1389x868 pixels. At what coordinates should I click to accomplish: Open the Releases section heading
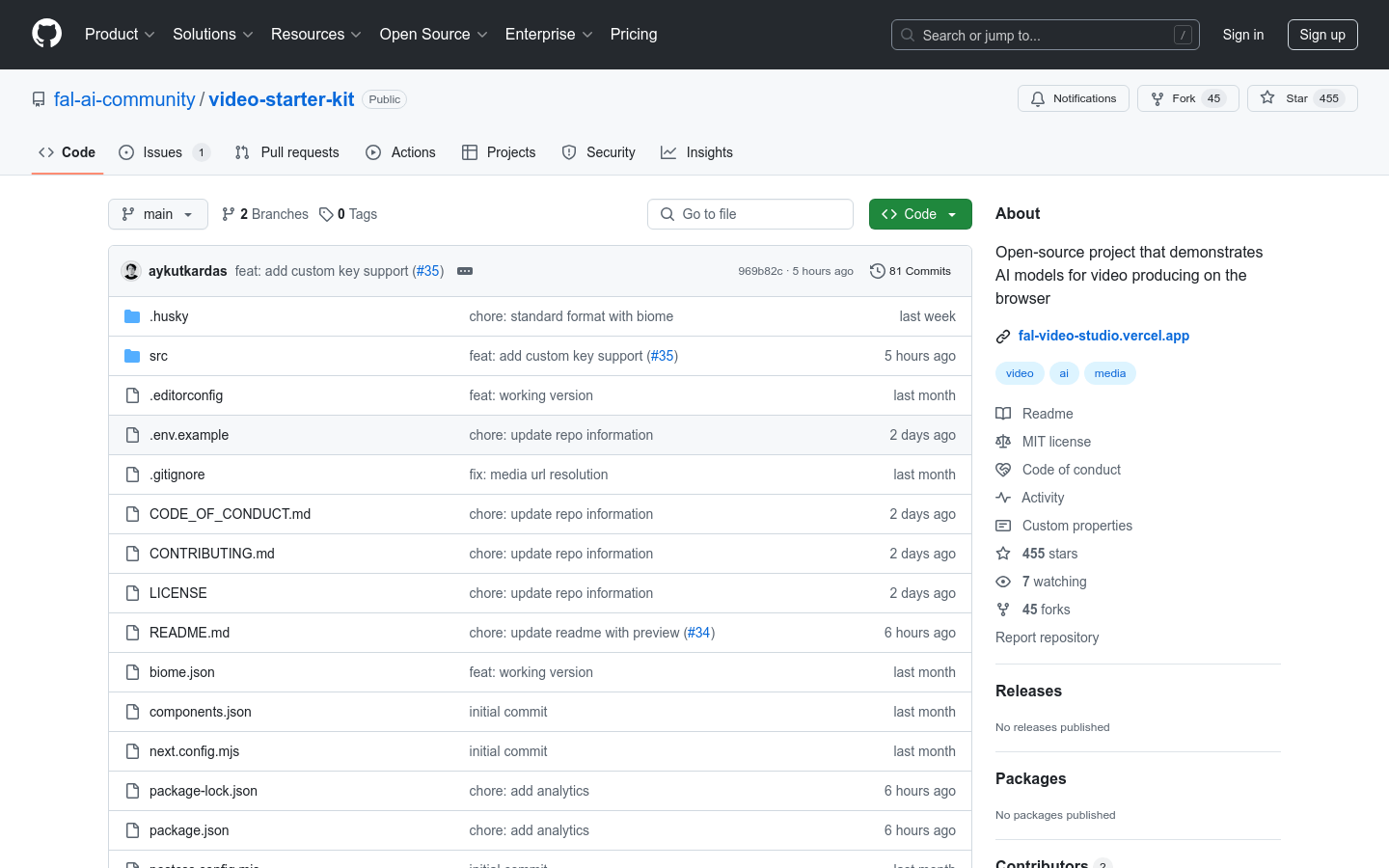1028,691
